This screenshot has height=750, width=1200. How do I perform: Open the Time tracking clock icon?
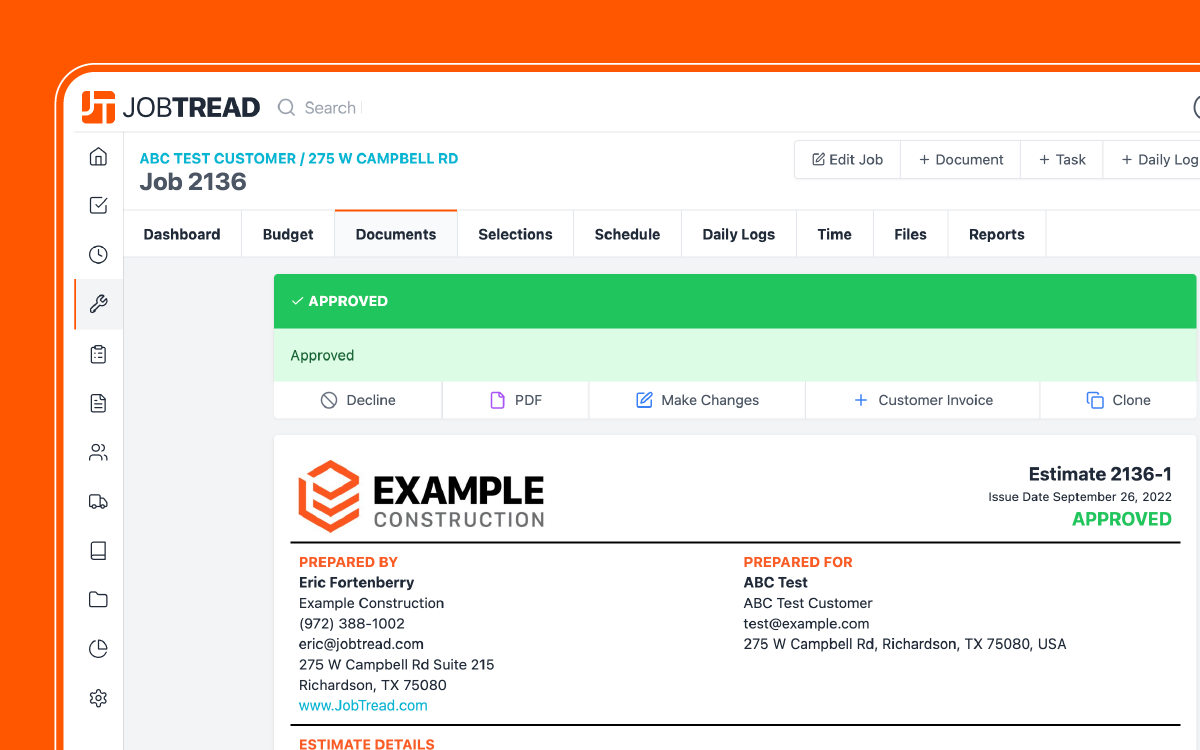coord(97,254)
